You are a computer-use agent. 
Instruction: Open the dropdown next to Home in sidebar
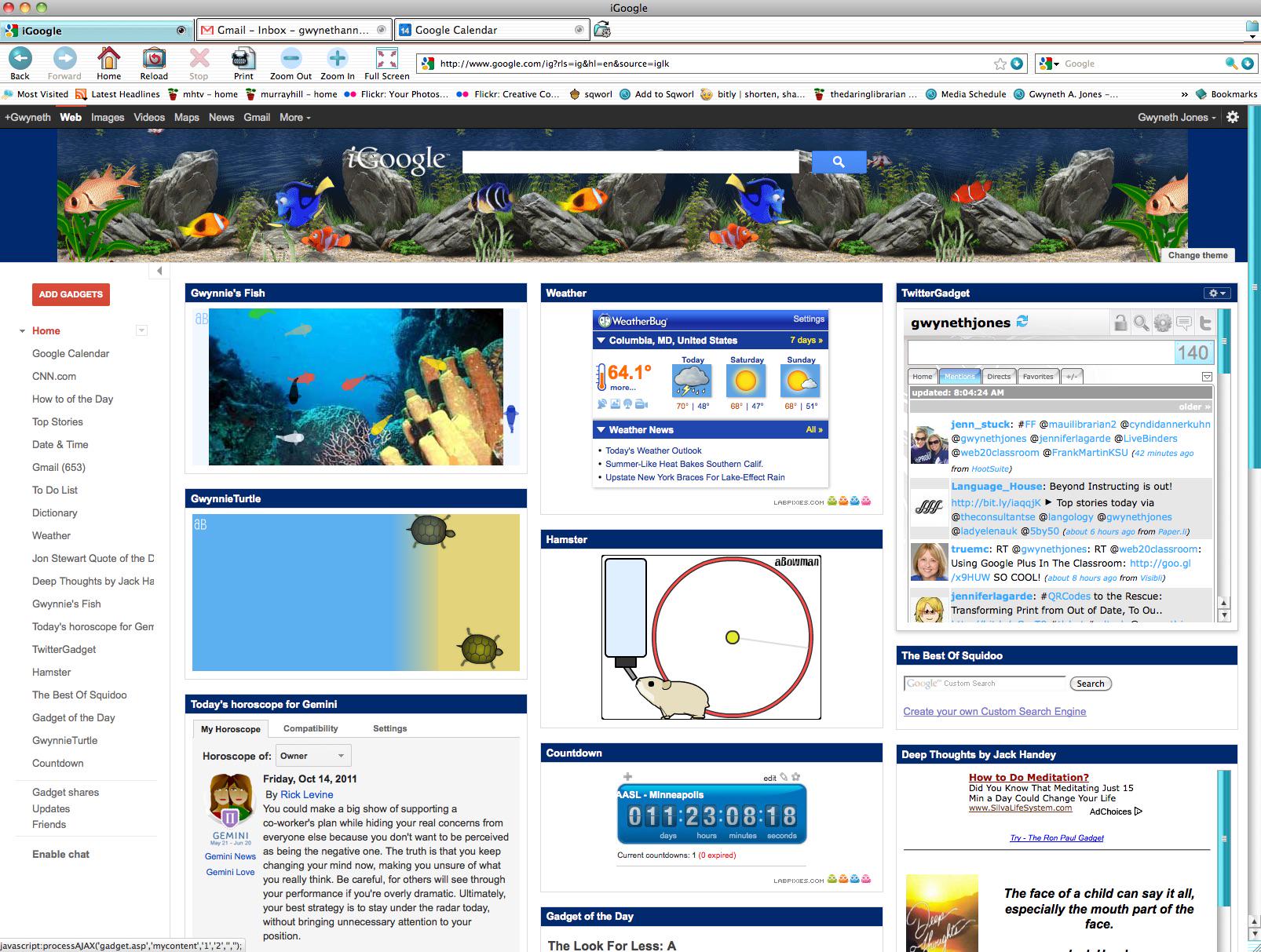tap(142, 330)
